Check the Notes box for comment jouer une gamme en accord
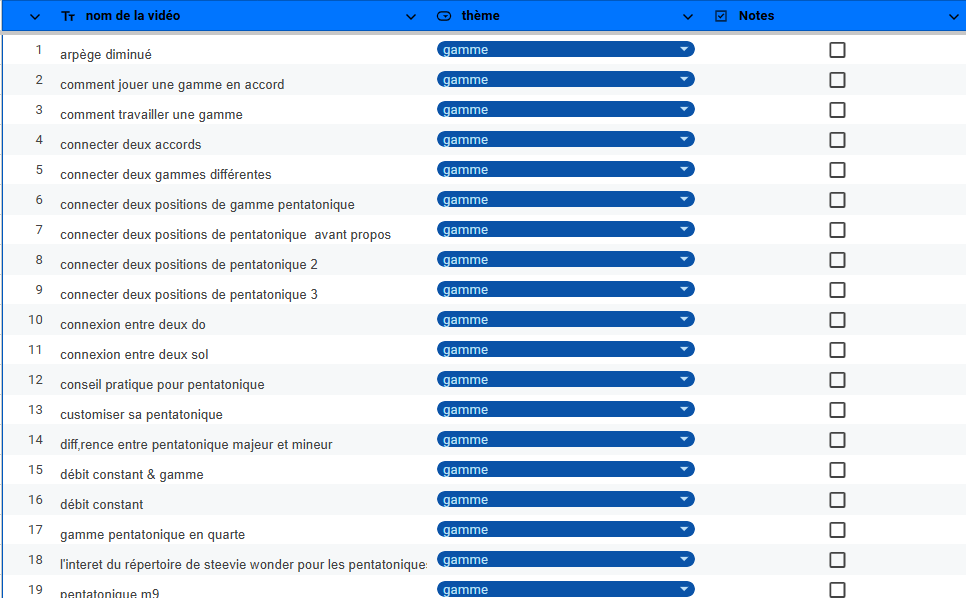 click(x=837, y=80)
